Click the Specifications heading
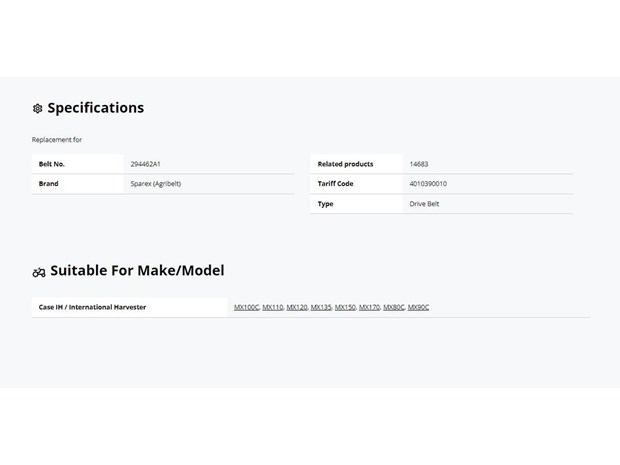This screenshot has width=620, height=465. (96, 108)
